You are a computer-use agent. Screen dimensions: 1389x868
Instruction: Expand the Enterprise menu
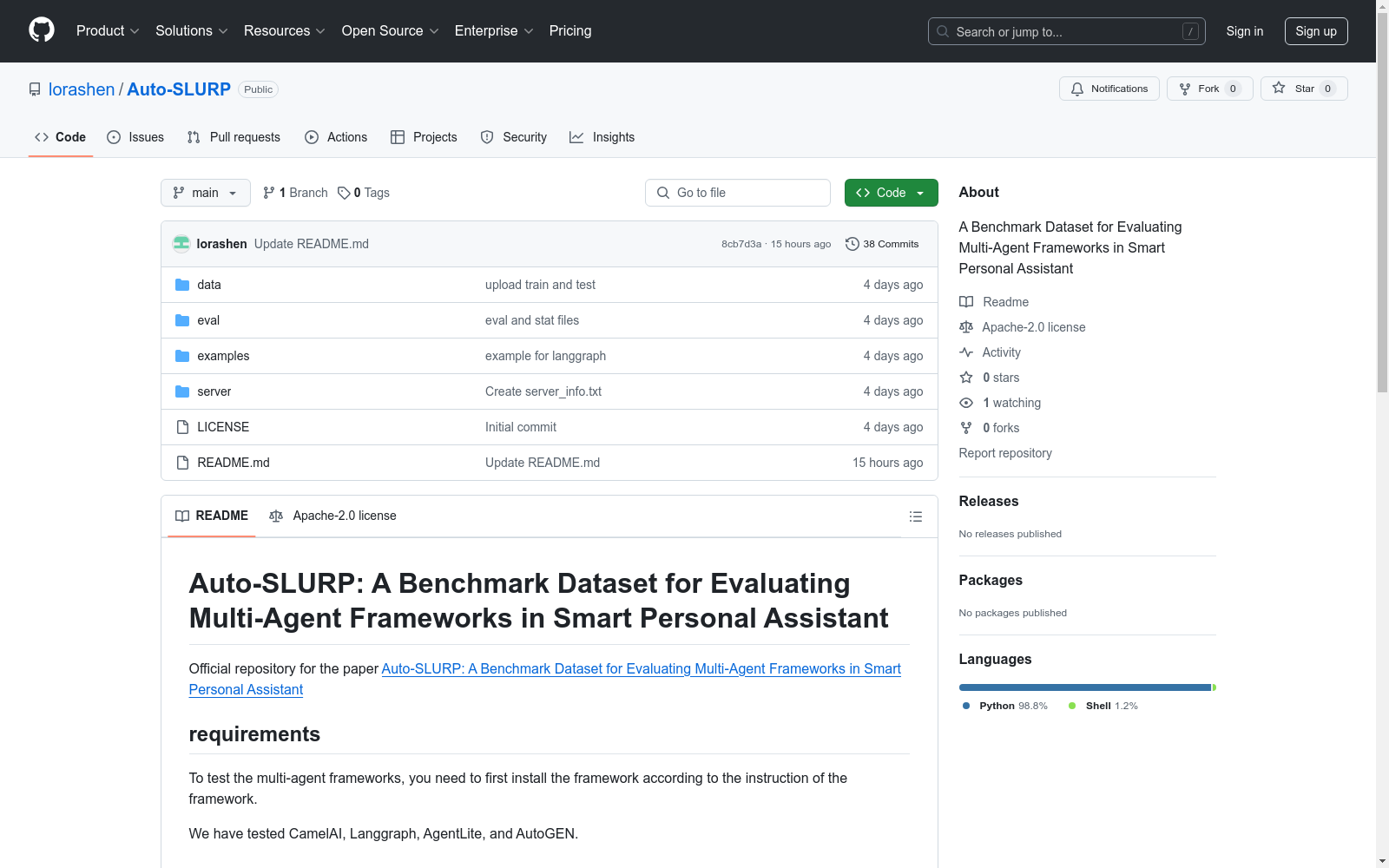point(494,31)
